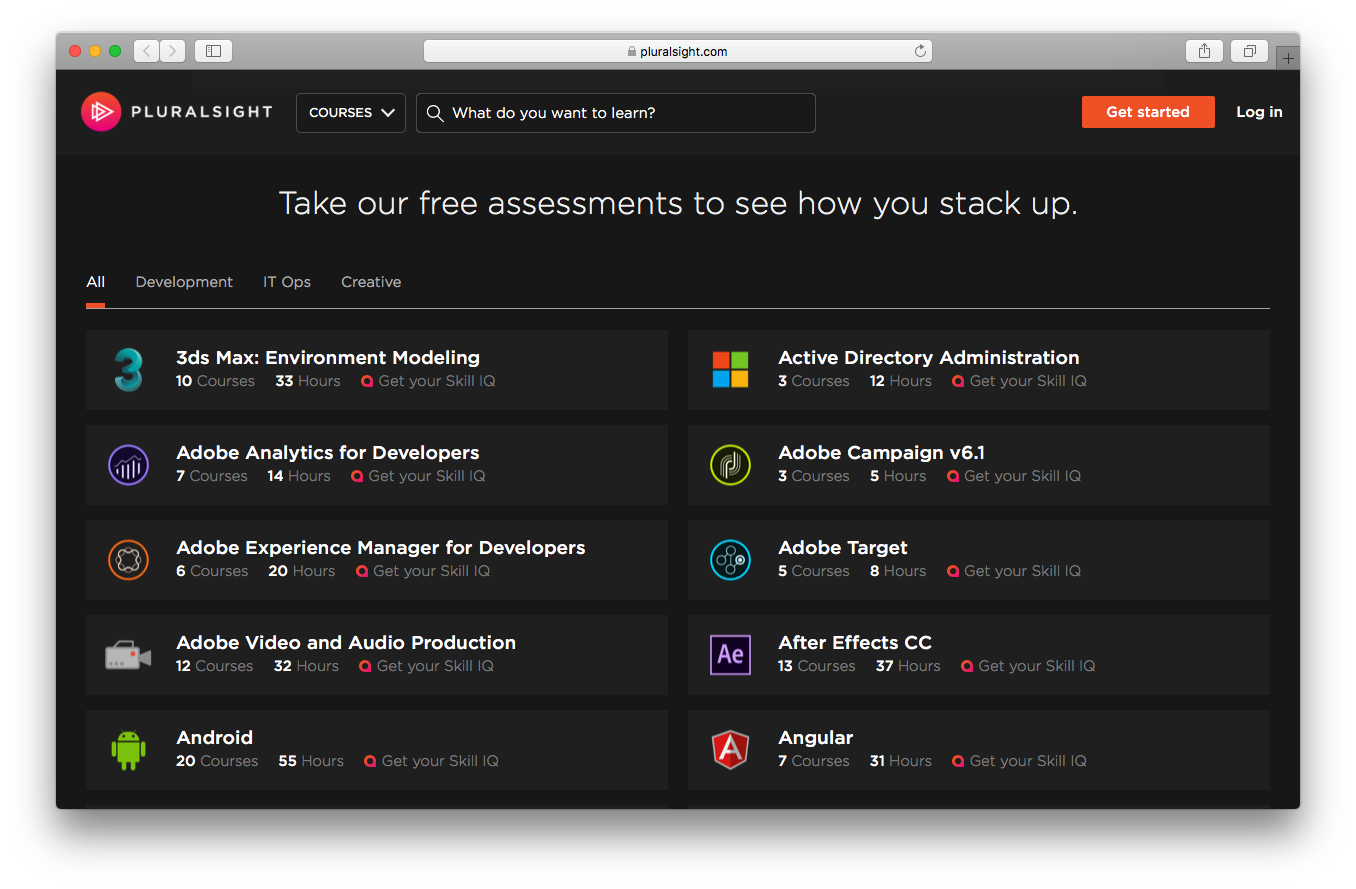The image size is (1356, 889).
Task: Toggle the Safari sidebar button
Action: click(x=213, y=51)
